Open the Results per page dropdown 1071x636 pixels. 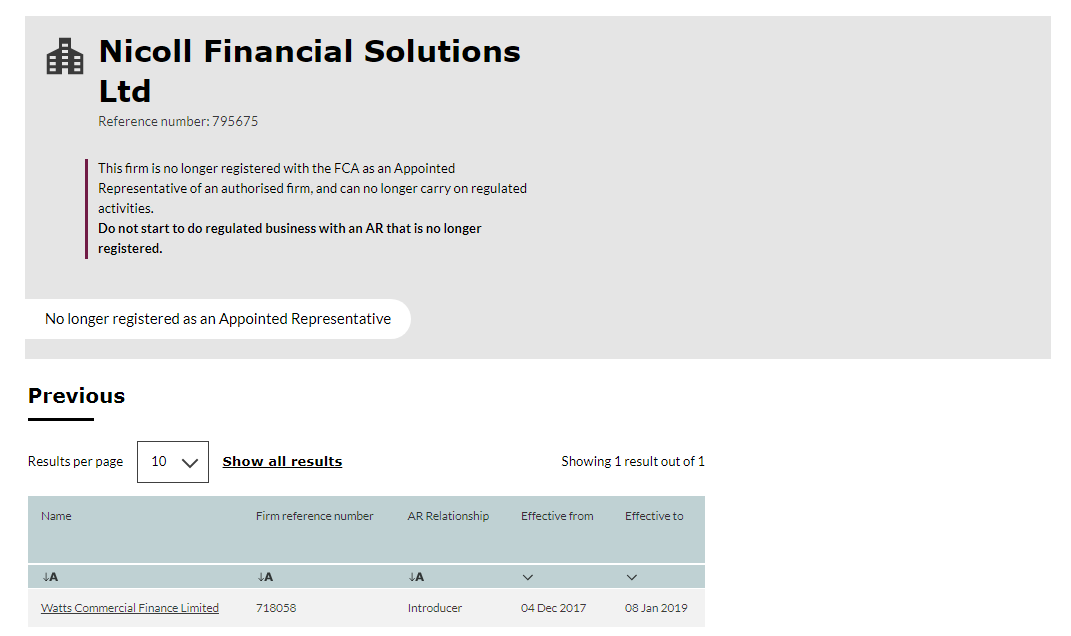coord(173,462)
